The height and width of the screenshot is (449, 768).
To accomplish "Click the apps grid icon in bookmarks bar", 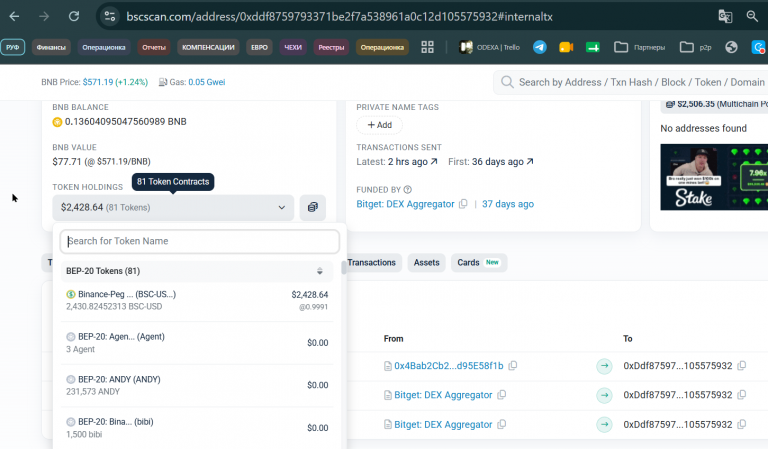I will point(428,47).
